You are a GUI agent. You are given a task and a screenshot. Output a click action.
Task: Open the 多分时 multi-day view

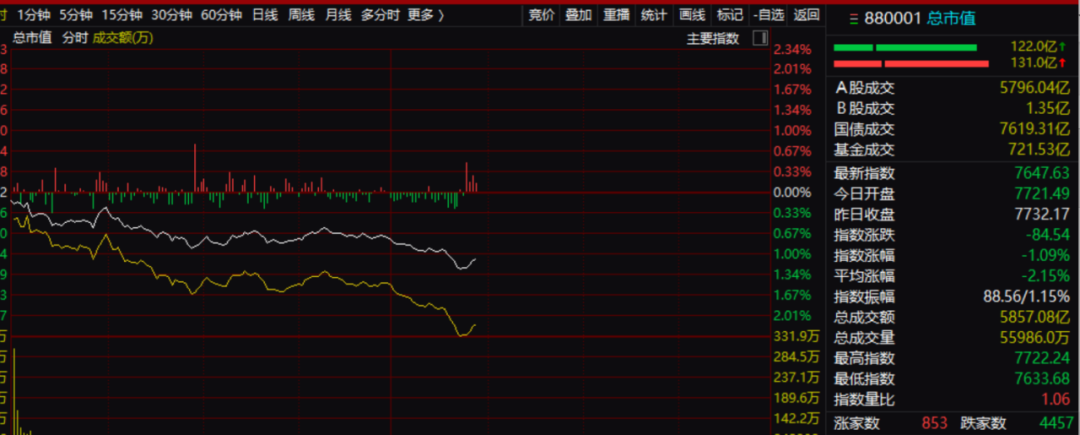click(x=379, y=15)
